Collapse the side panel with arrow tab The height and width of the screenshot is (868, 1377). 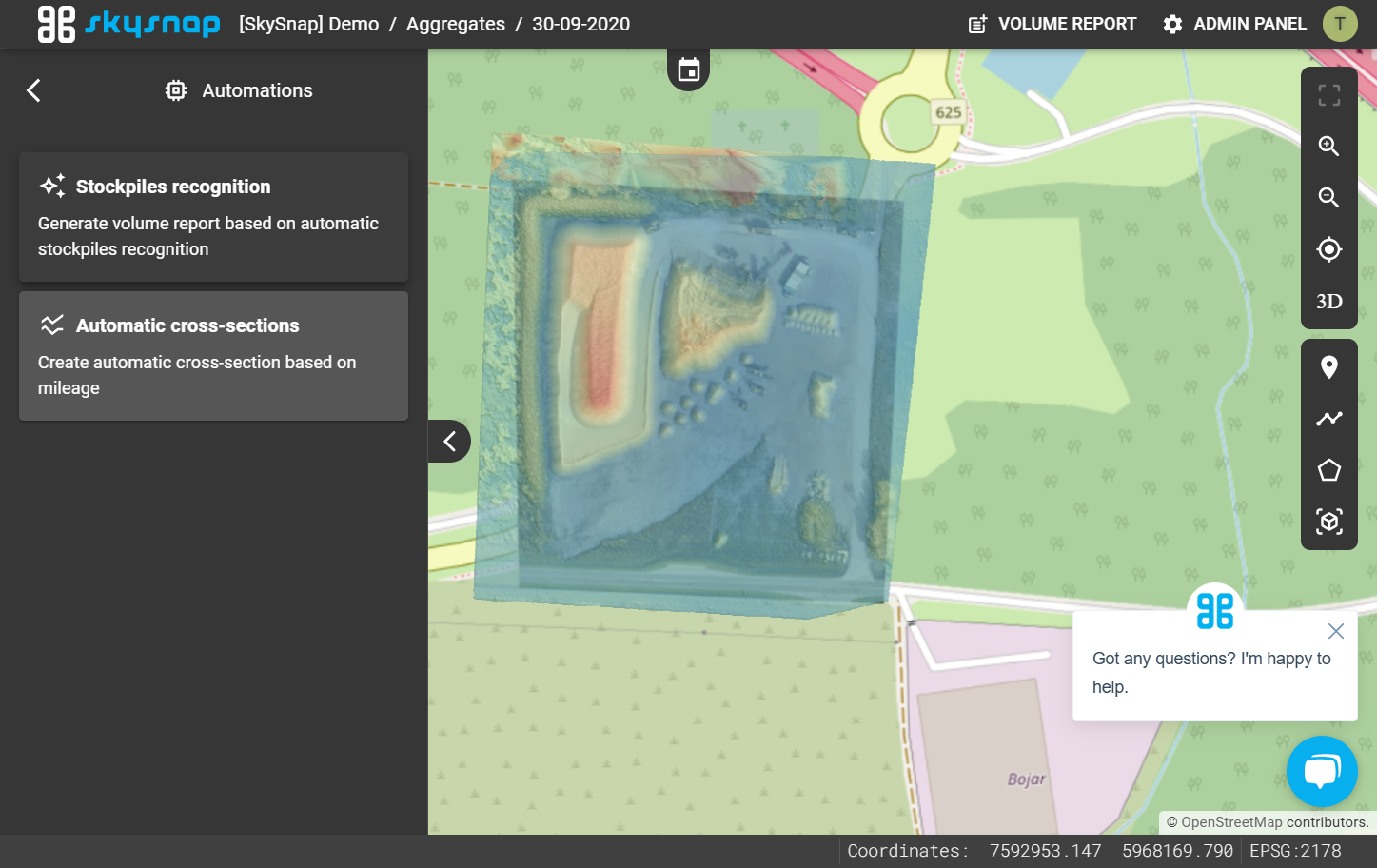[450, 441]
